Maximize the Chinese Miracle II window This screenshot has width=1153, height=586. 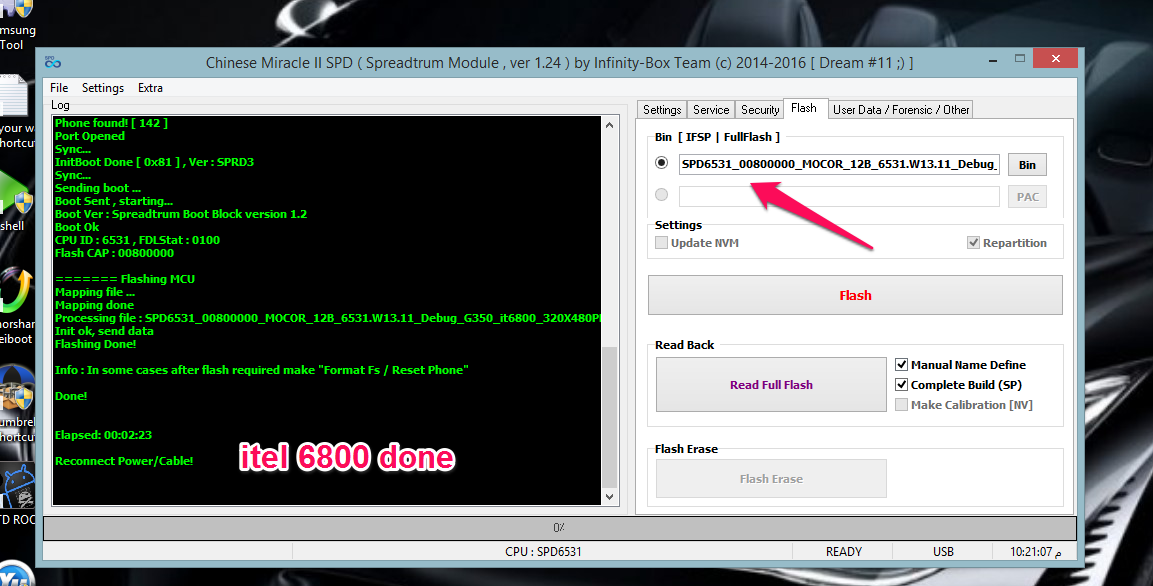pos(1020,59)
